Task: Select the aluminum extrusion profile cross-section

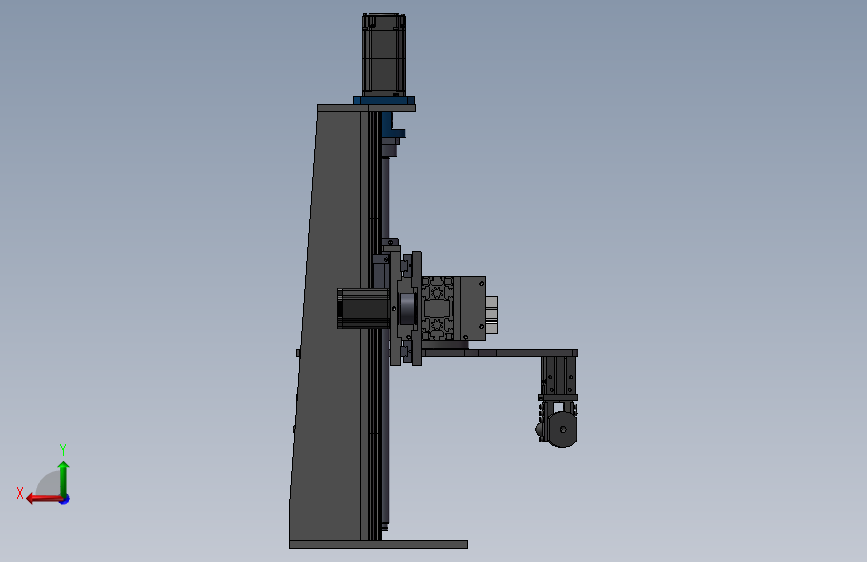Action: [437, 308]
